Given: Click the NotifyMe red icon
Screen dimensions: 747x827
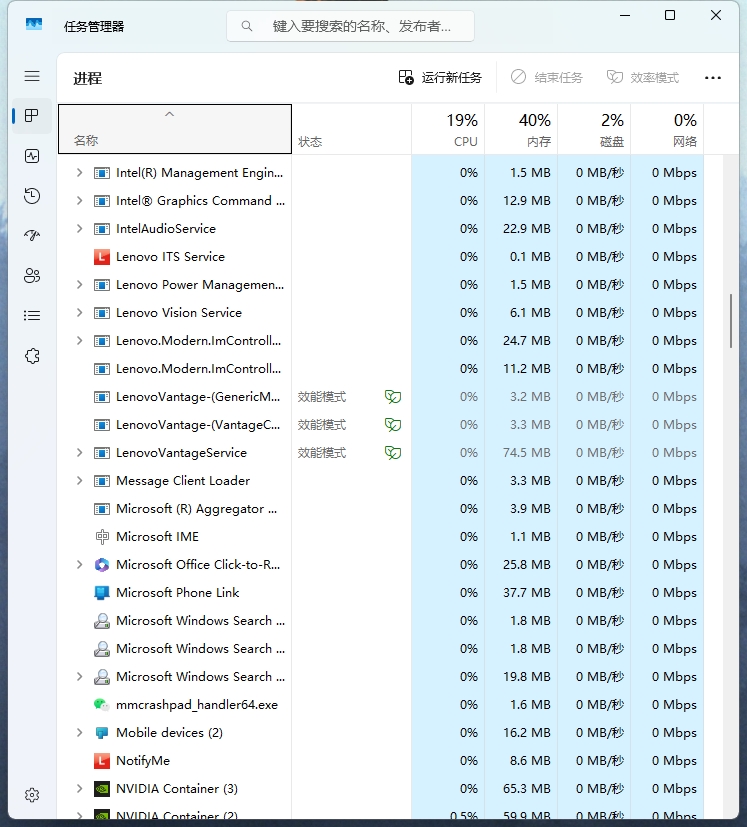Looking at the screenshot, I should click(x=101, y=761).
